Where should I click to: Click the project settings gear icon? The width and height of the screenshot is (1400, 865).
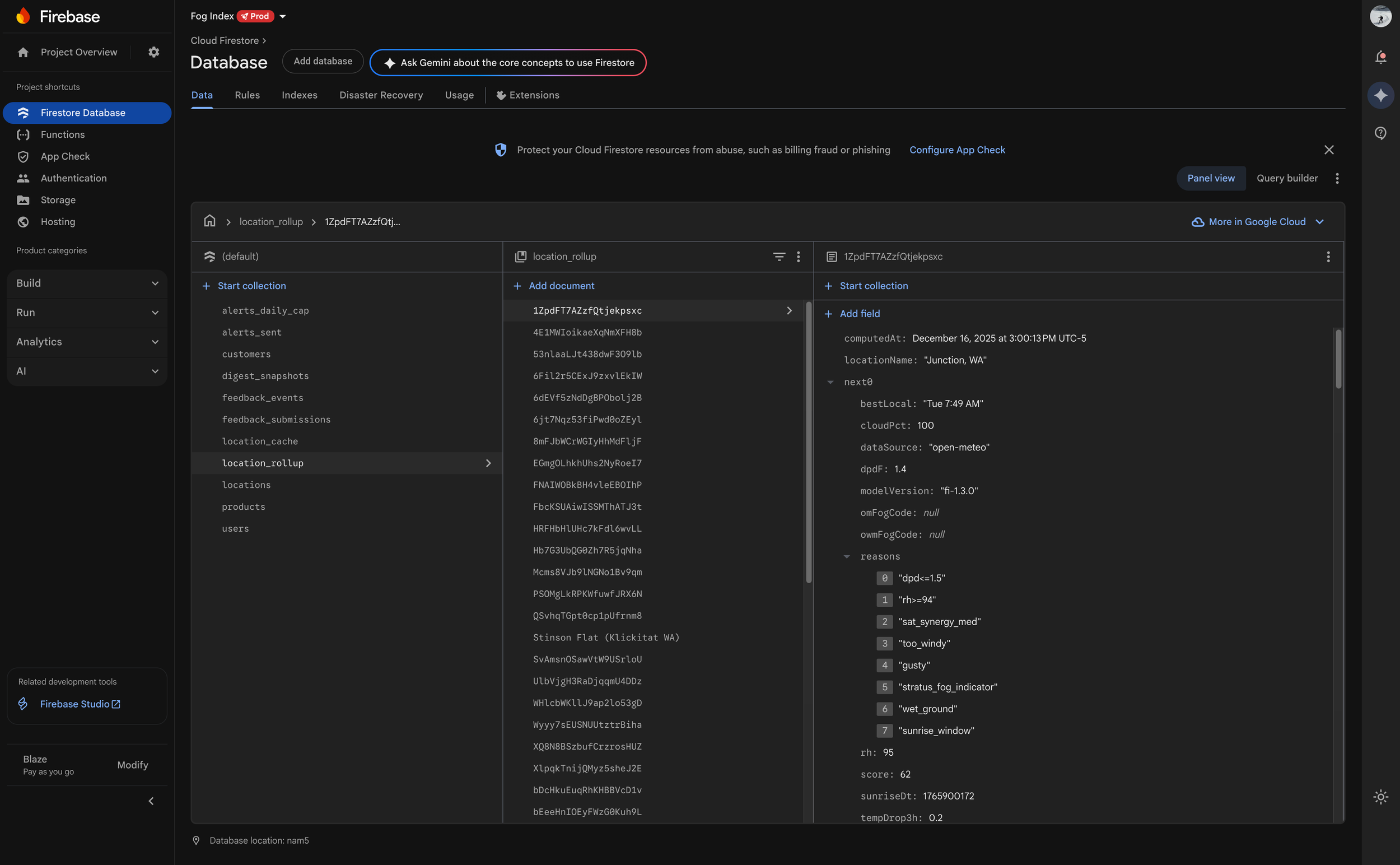153,52
